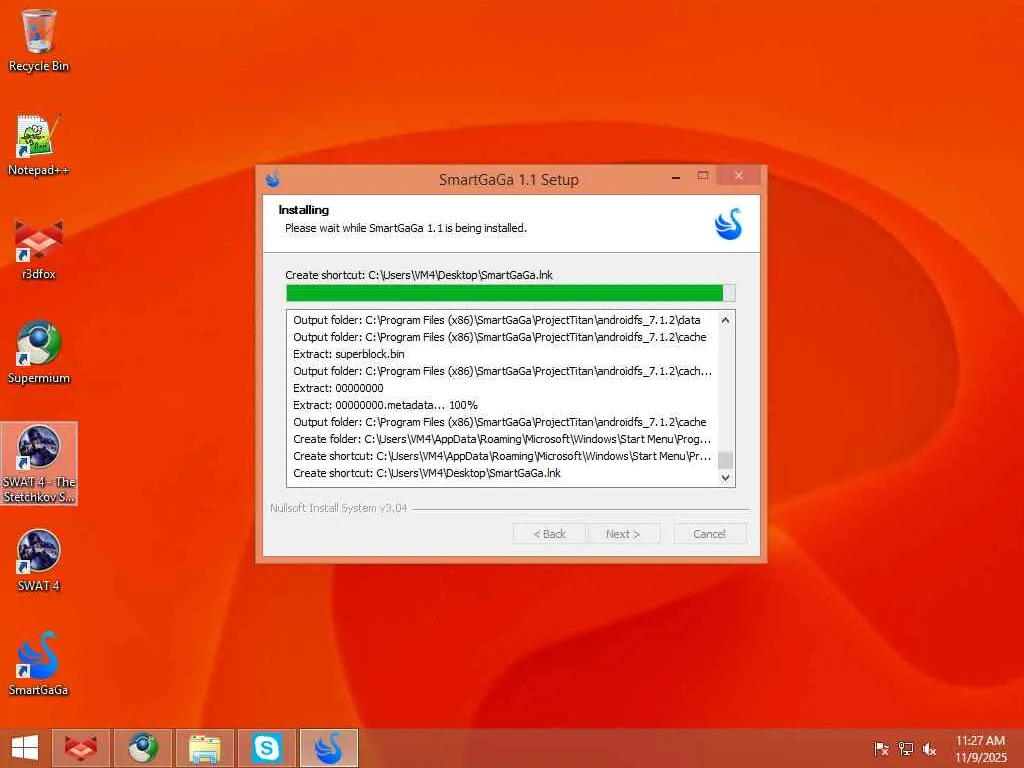Select the Supermium desktop shortcut
This screenshot has width=1024, height=768.
click(x=39, y=353)
